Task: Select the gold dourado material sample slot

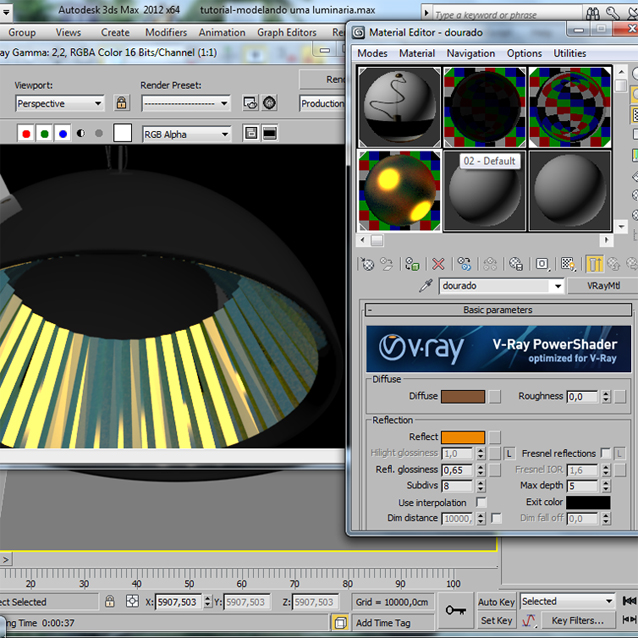Action: coord(399,191)
